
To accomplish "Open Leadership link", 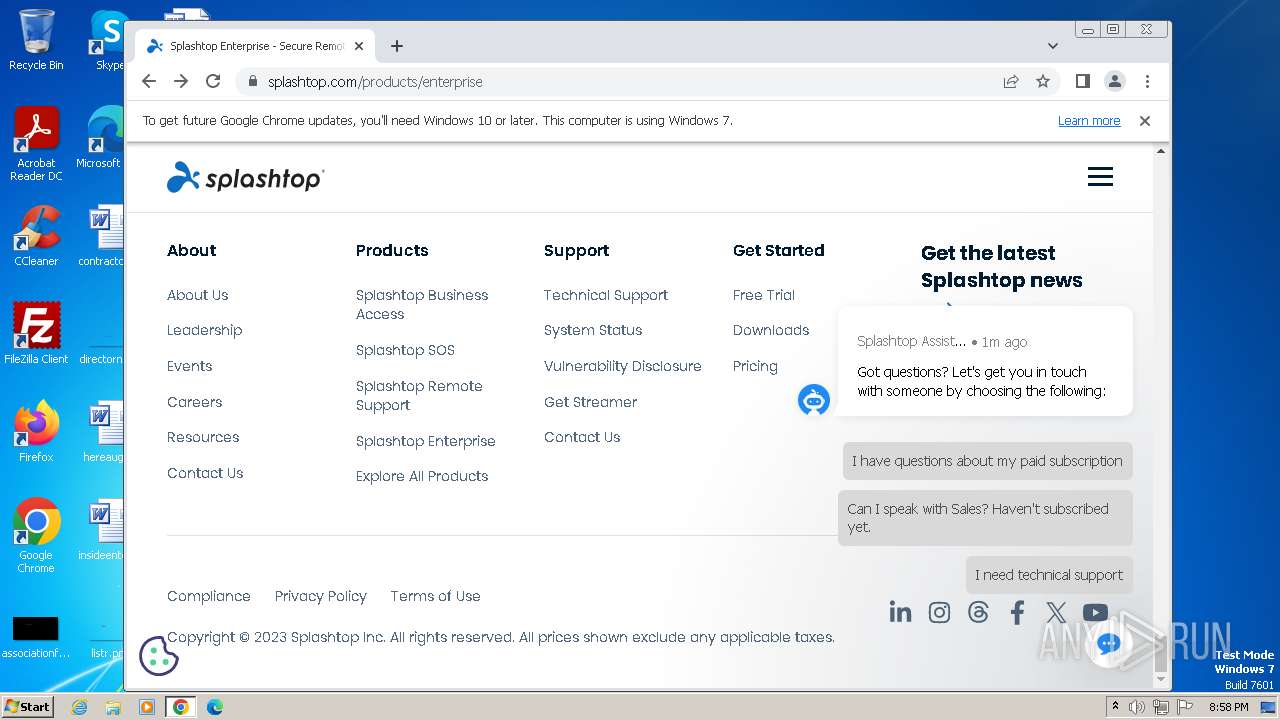I will [x=204, y=330].
